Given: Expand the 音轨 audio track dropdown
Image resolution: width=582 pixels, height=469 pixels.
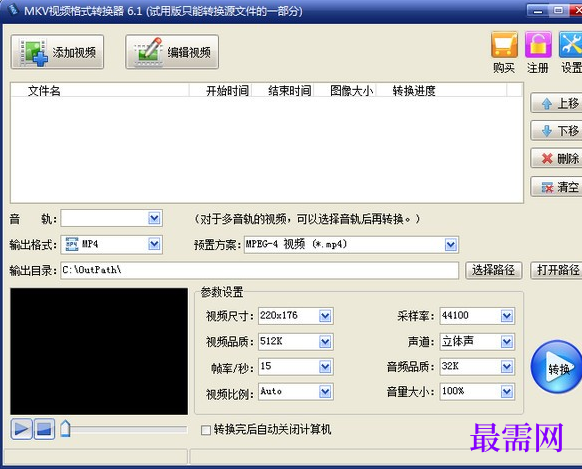Looking at the screenshot, I should 154,218.
